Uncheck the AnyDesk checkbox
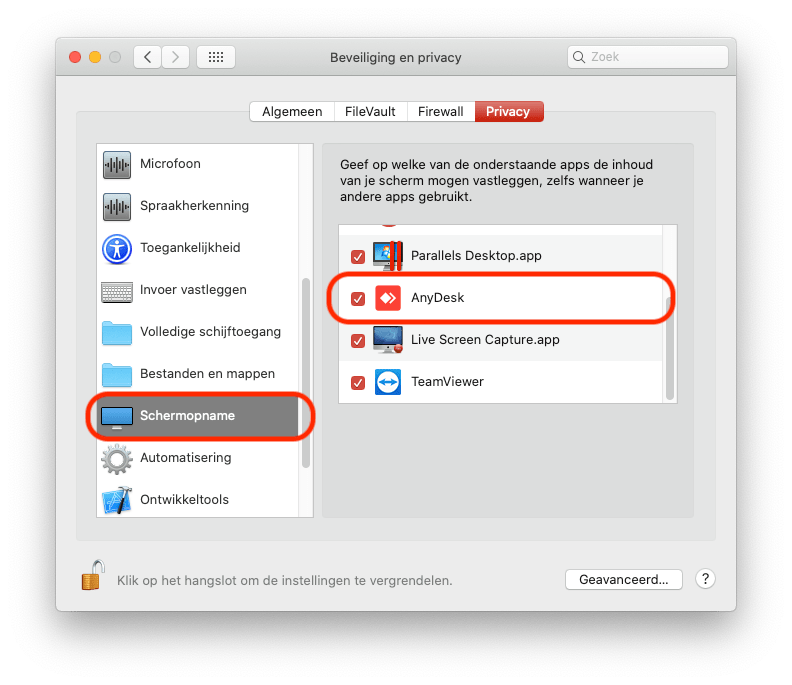 tap(358, 299)
